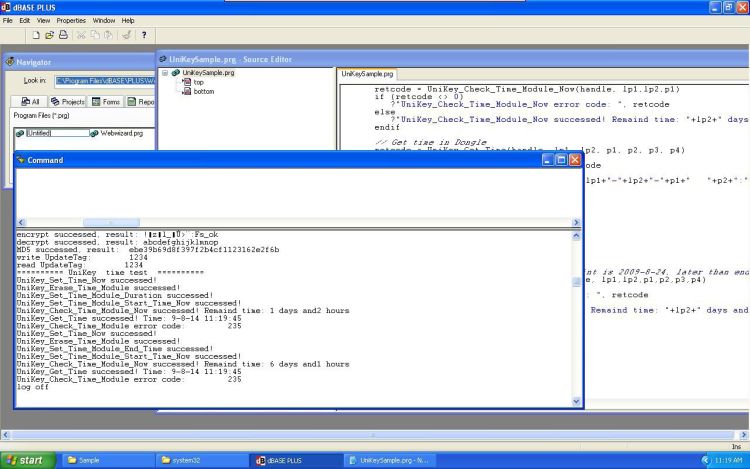Click the Paste toolbar icon
The height and width of the screenshot is (469, 750).
(x=109, y=35)
